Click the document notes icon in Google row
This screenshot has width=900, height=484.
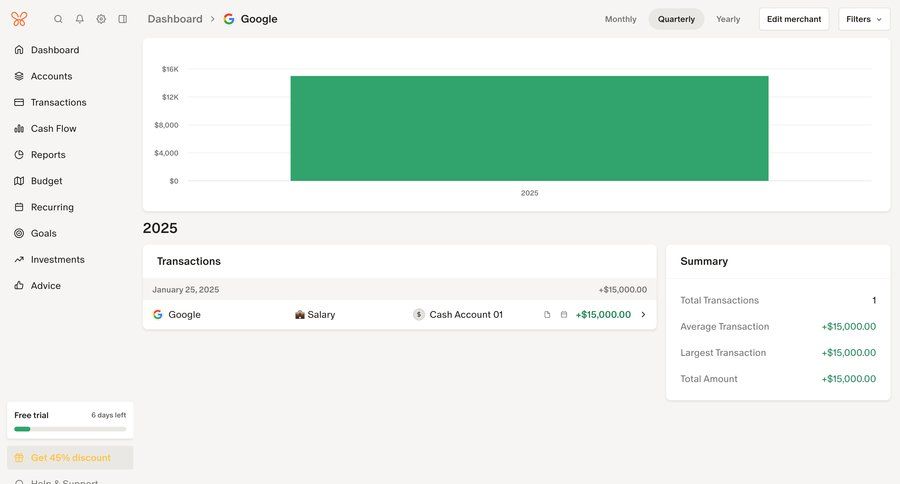click(547, 315)
